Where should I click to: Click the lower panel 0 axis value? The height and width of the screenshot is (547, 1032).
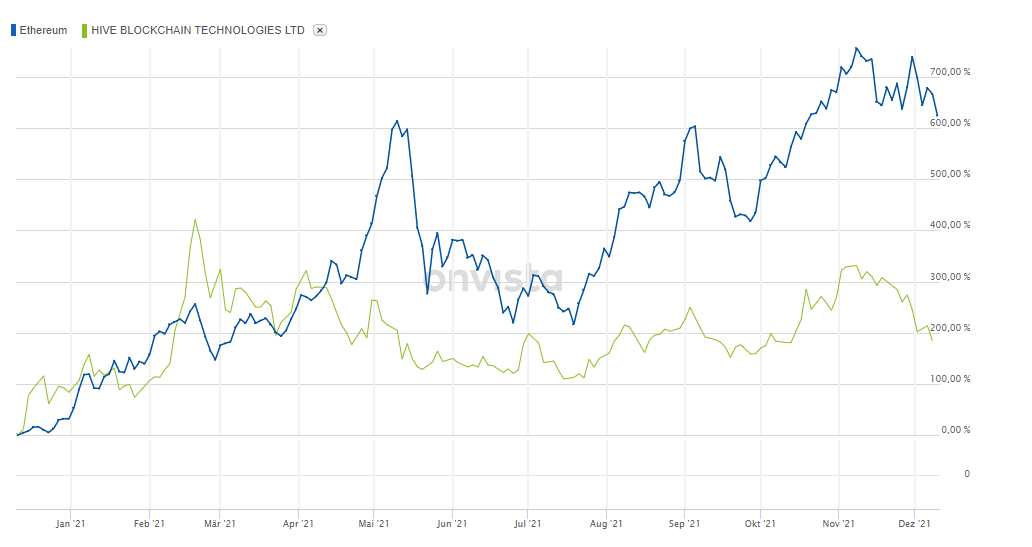pyautogui.click(x=967, y=474)
